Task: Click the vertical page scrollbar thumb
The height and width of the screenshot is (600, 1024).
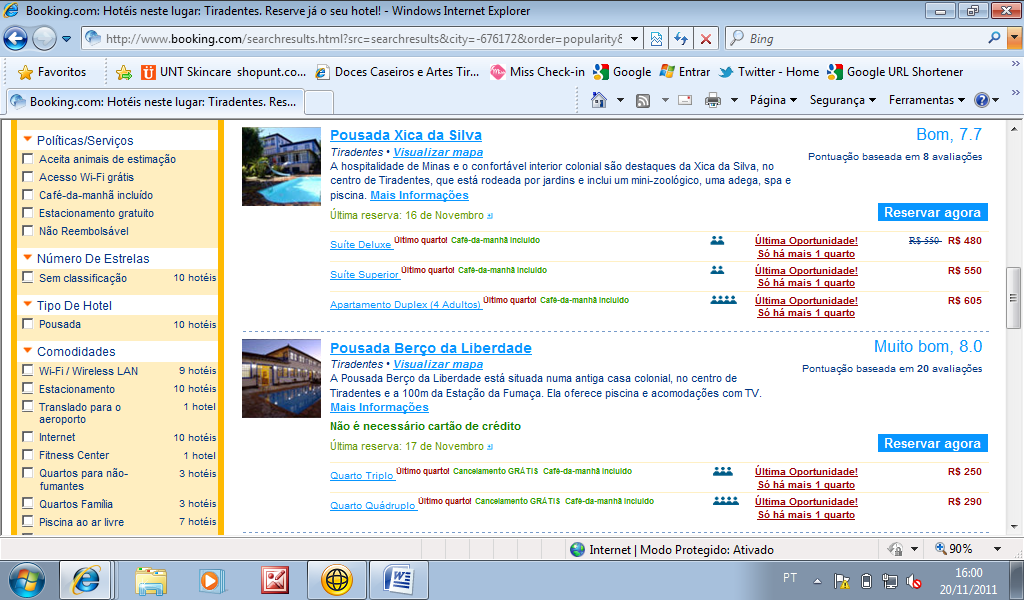Action: pos(1014,297)
